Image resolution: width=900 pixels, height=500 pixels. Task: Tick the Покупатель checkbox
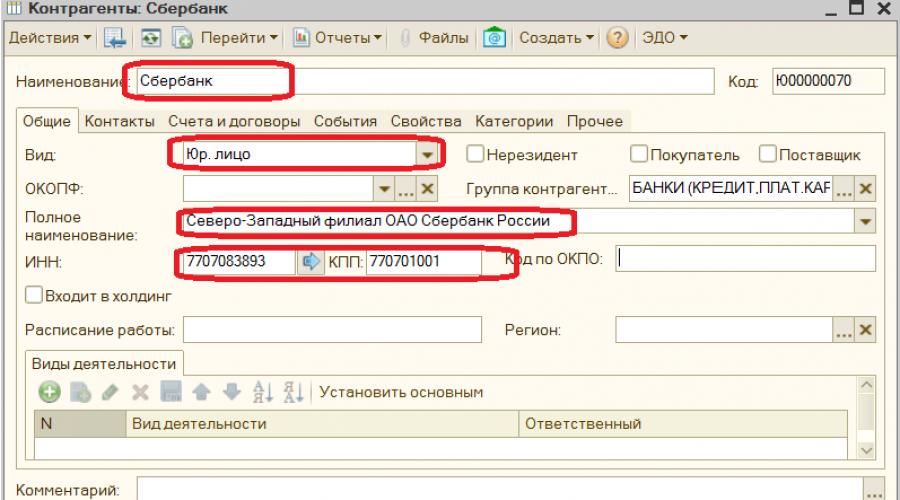click(x=639, y=155)
